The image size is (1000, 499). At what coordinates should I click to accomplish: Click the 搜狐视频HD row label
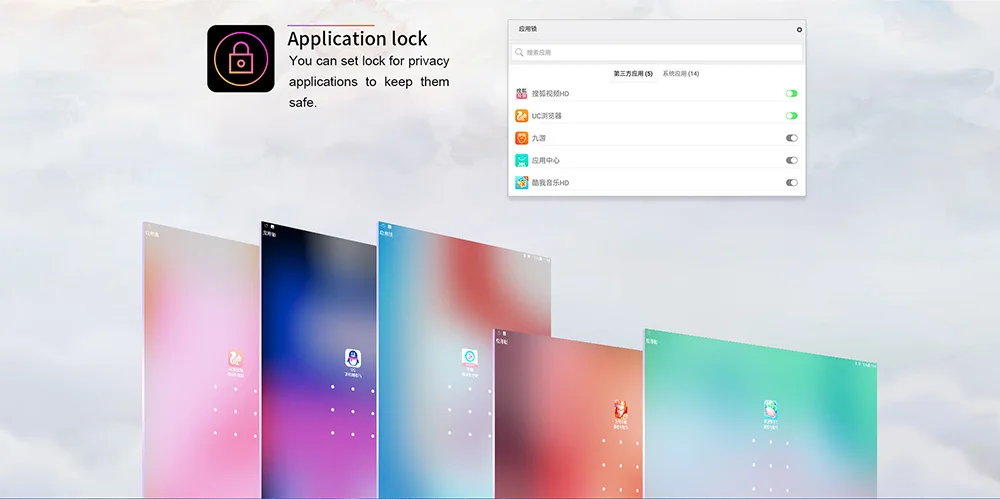click(550, 93)
